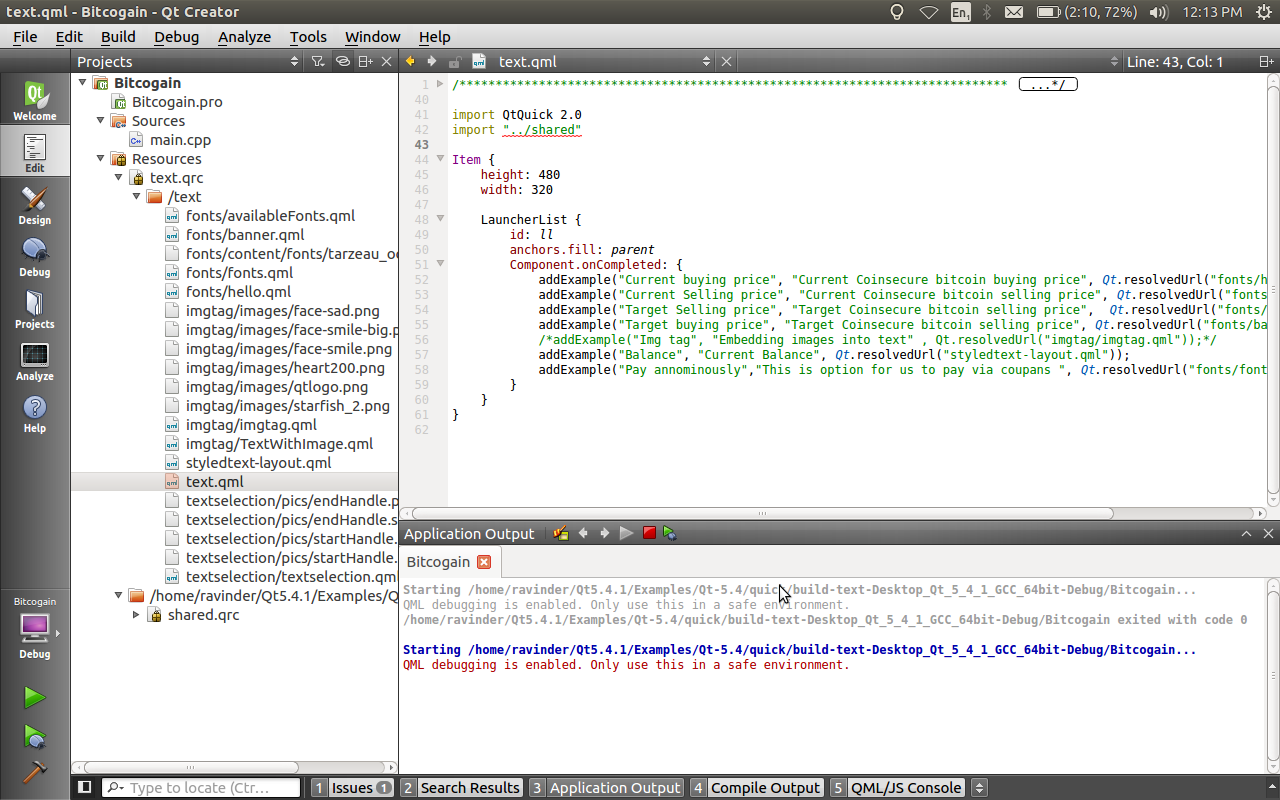Collapse the /home/ravinder path node
Image resolution: width=1280 pixels, height=800 pixels.
[x=118, y=596]
